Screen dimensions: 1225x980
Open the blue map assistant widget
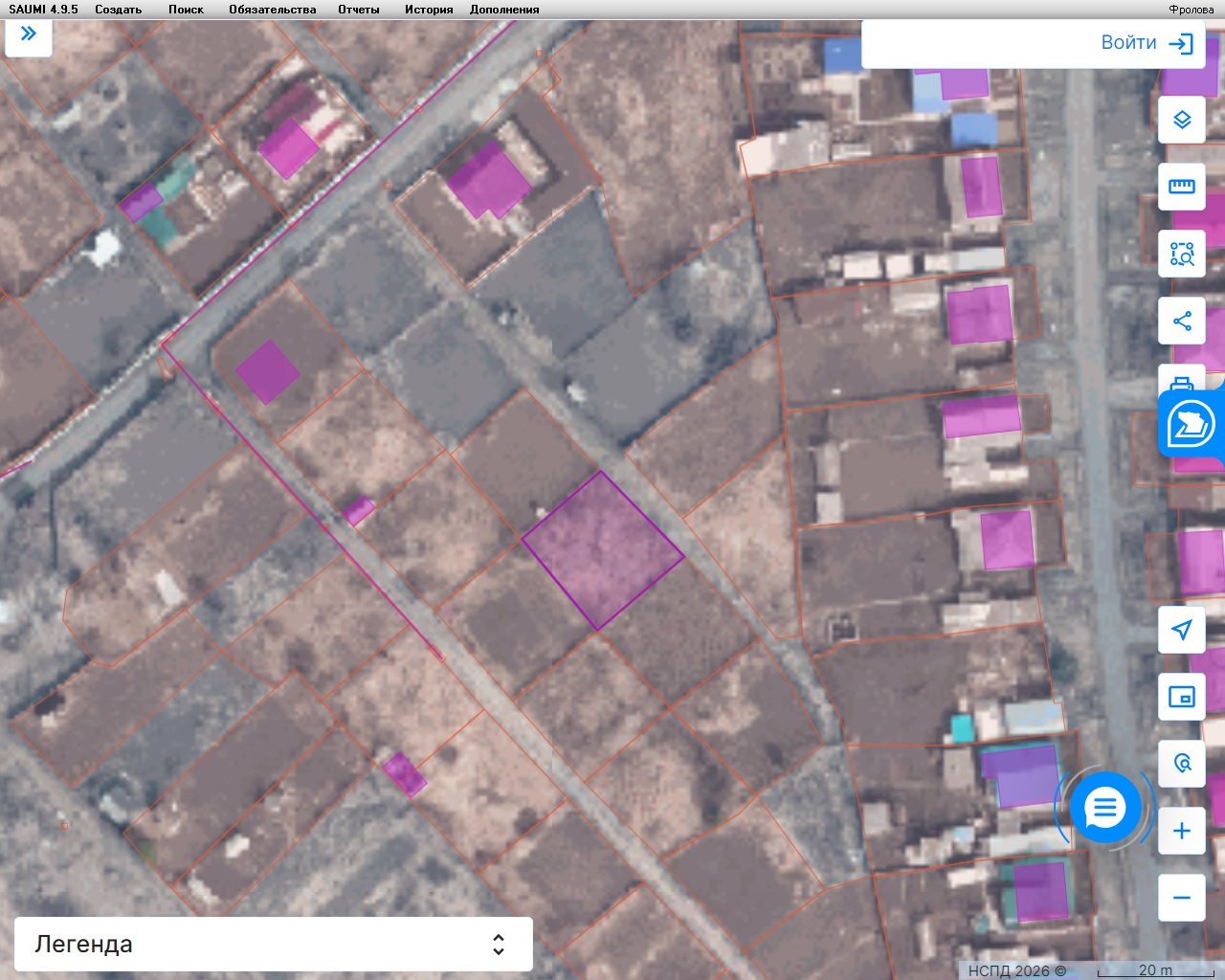tap(1192, 423)
